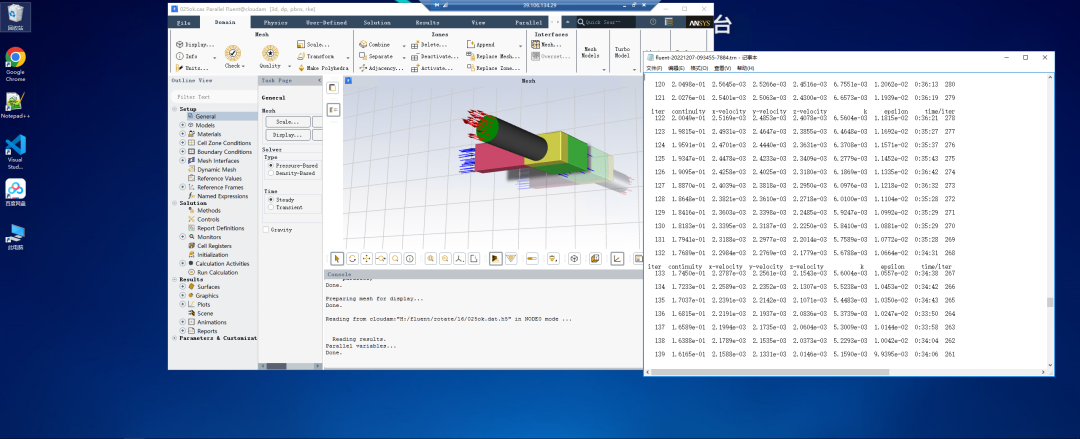This screenshot has width=1080, height=439.
Task: Select Initialization in outline tree
Action: 213,254
